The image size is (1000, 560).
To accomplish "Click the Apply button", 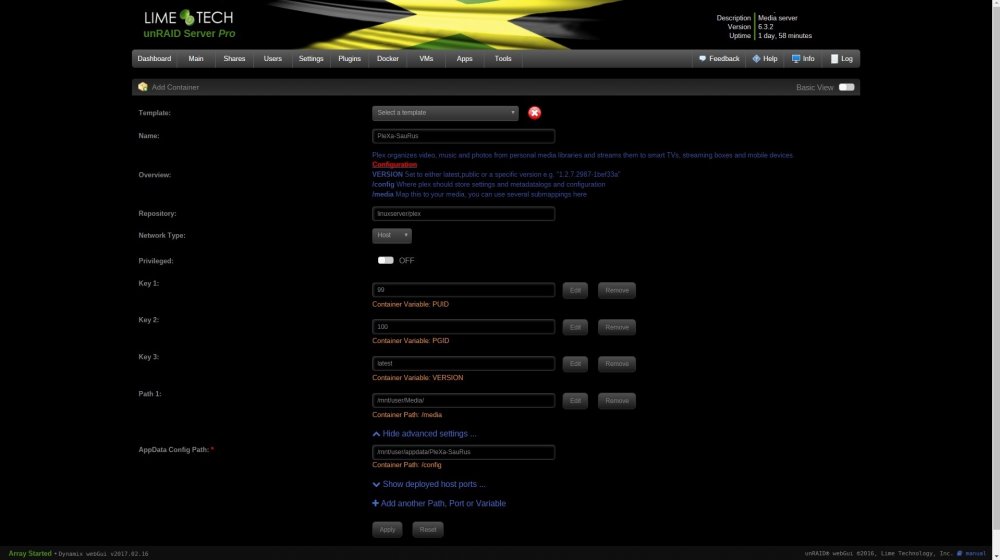I will click(x=387, y=529).
